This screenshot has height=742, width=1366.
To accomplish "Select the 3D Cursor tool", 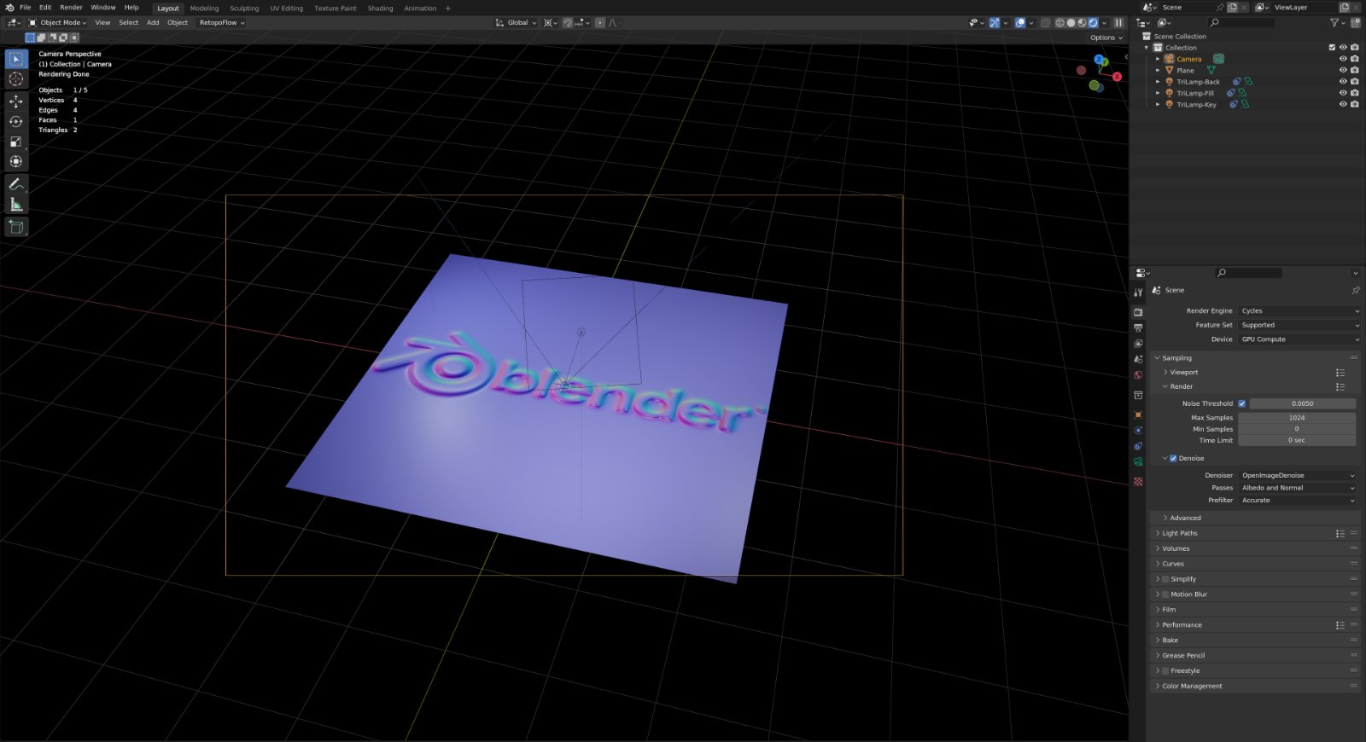I will tap(16, 79).
